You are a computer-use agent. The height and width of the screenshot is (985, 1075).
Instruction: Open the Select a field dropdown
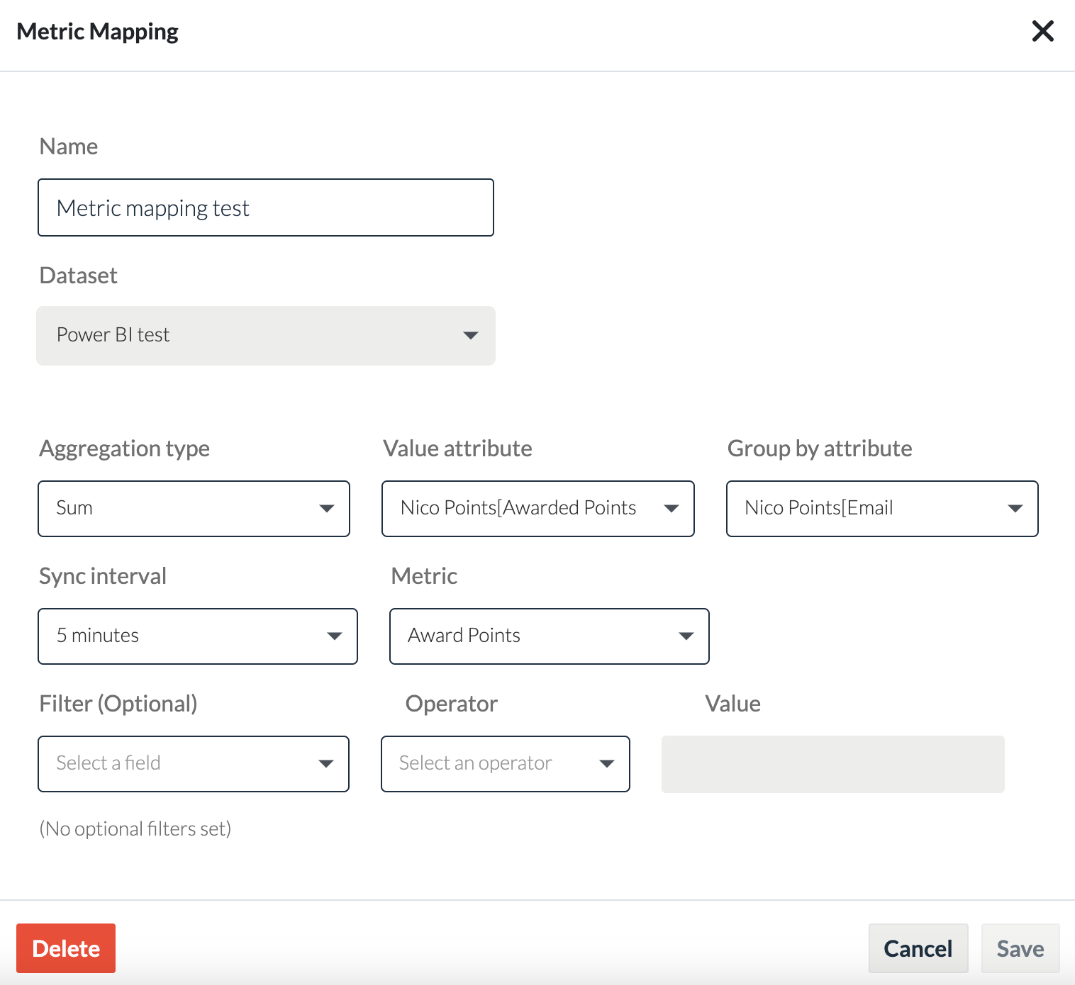pyautogui.click(x=193, y=764)
